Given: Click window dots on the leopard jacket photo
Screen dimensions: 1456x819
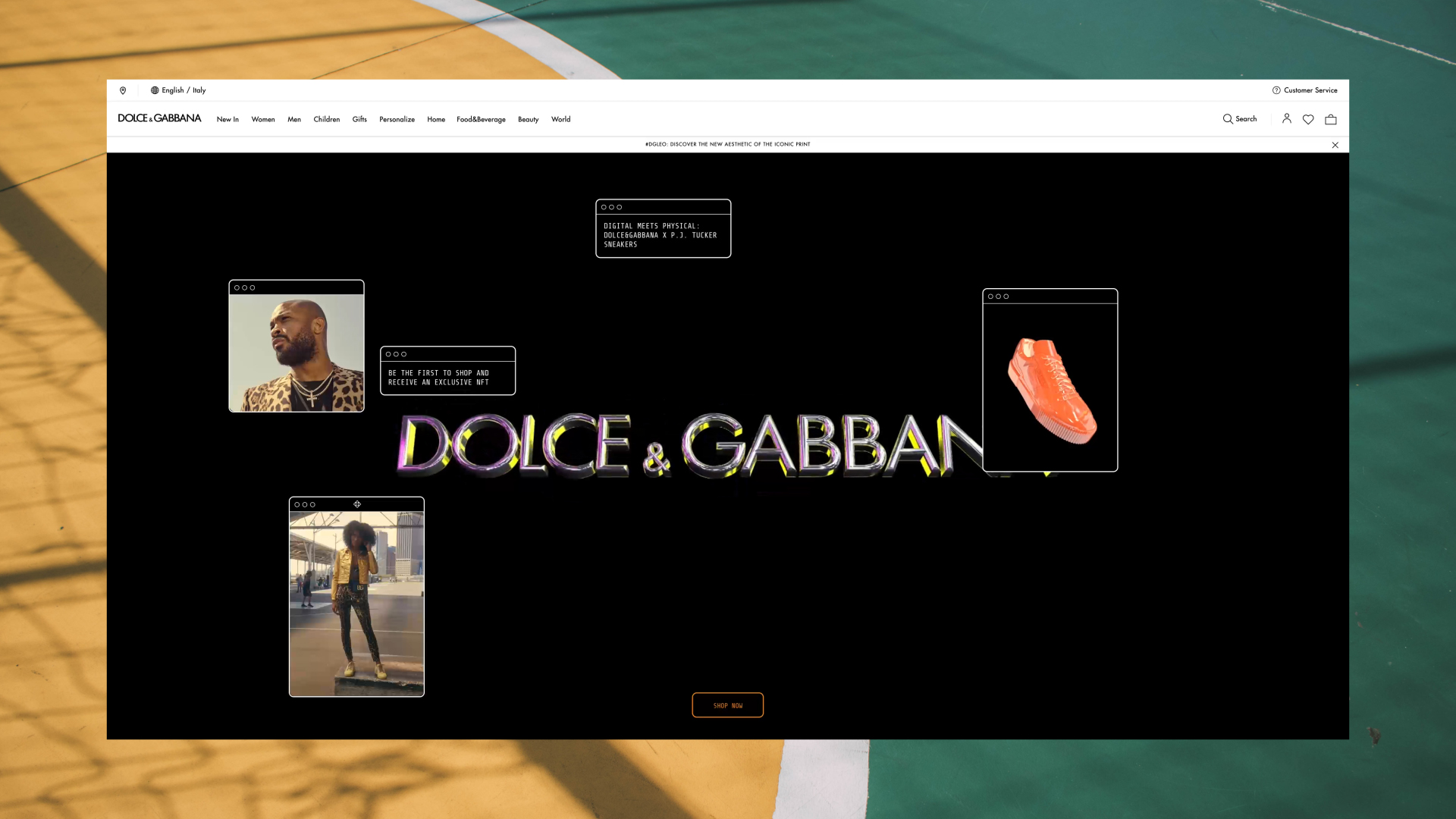Looking at the screenshot, I should (244, 288).
